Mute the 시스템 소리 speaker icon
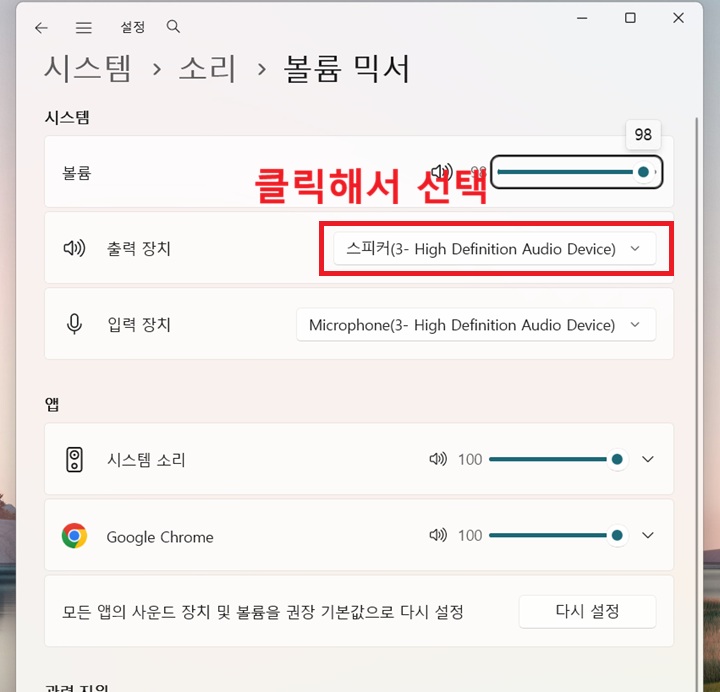 438,459
